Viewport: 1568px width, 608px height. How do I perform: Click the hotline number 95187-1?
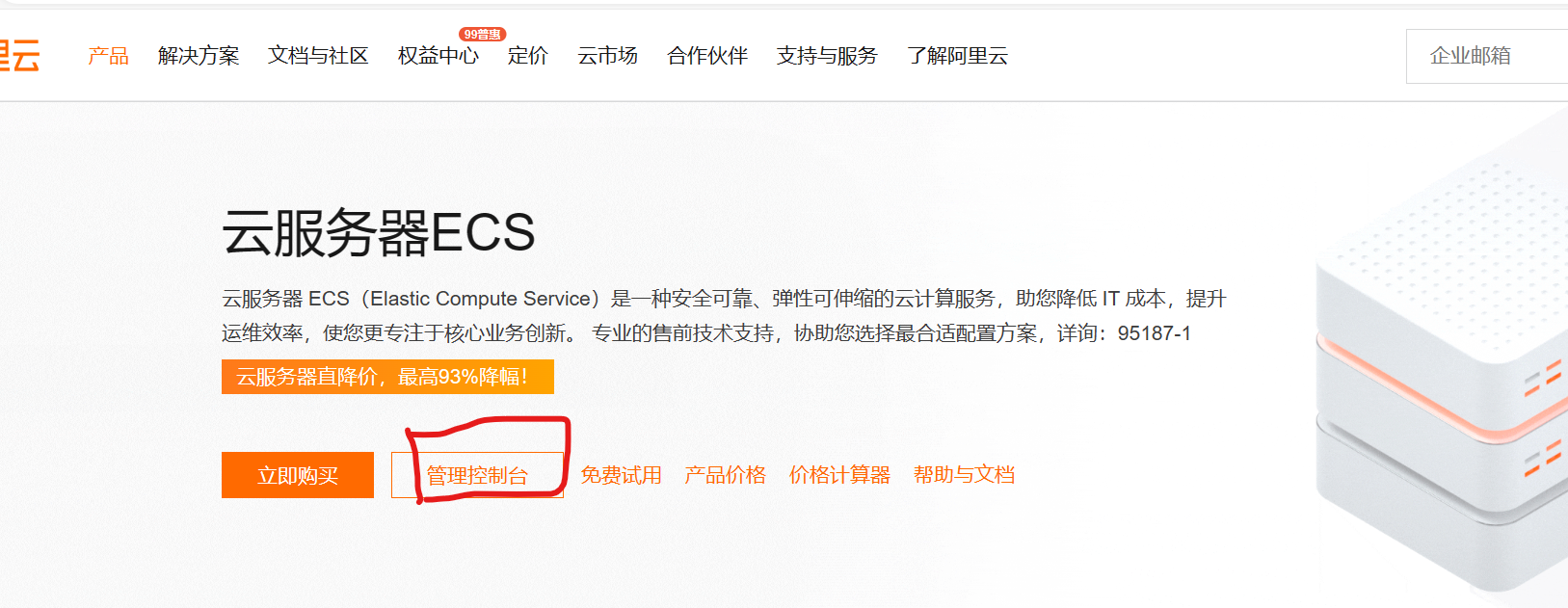point(1155,333)
